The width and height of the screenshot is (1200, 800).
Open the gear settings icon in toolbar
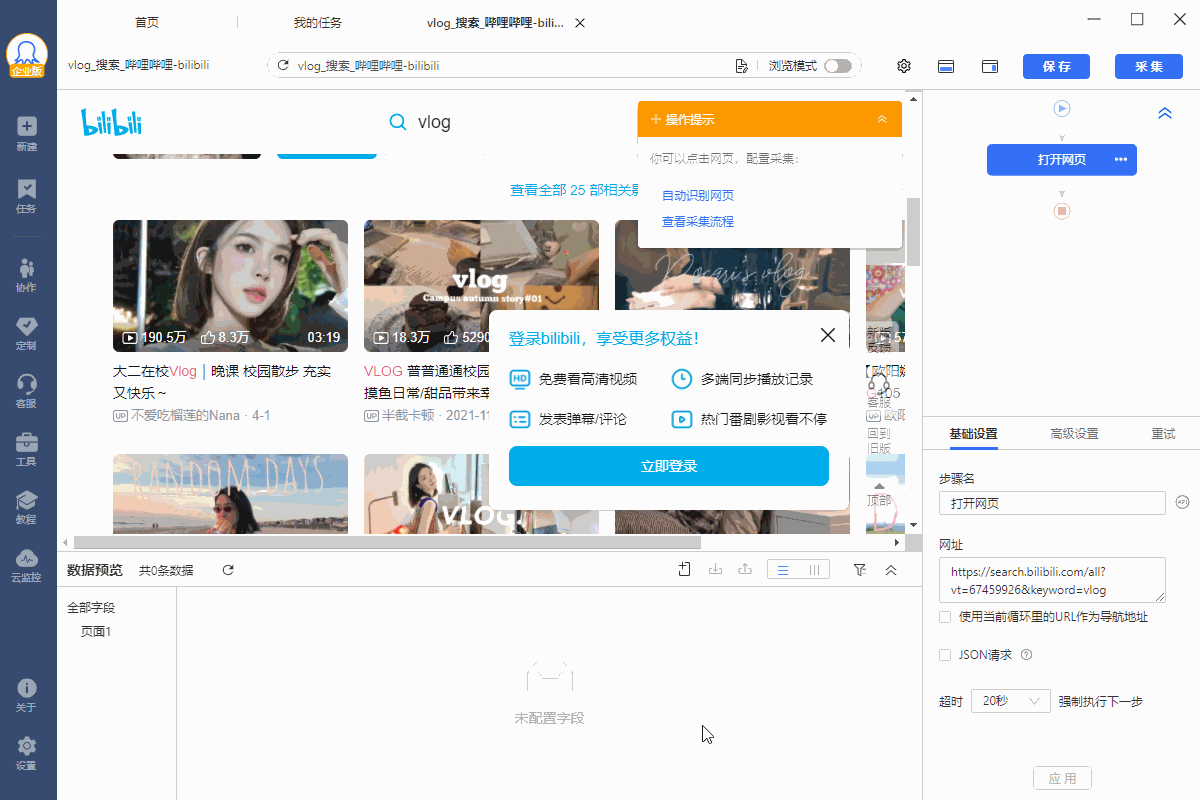click(904, 66)
